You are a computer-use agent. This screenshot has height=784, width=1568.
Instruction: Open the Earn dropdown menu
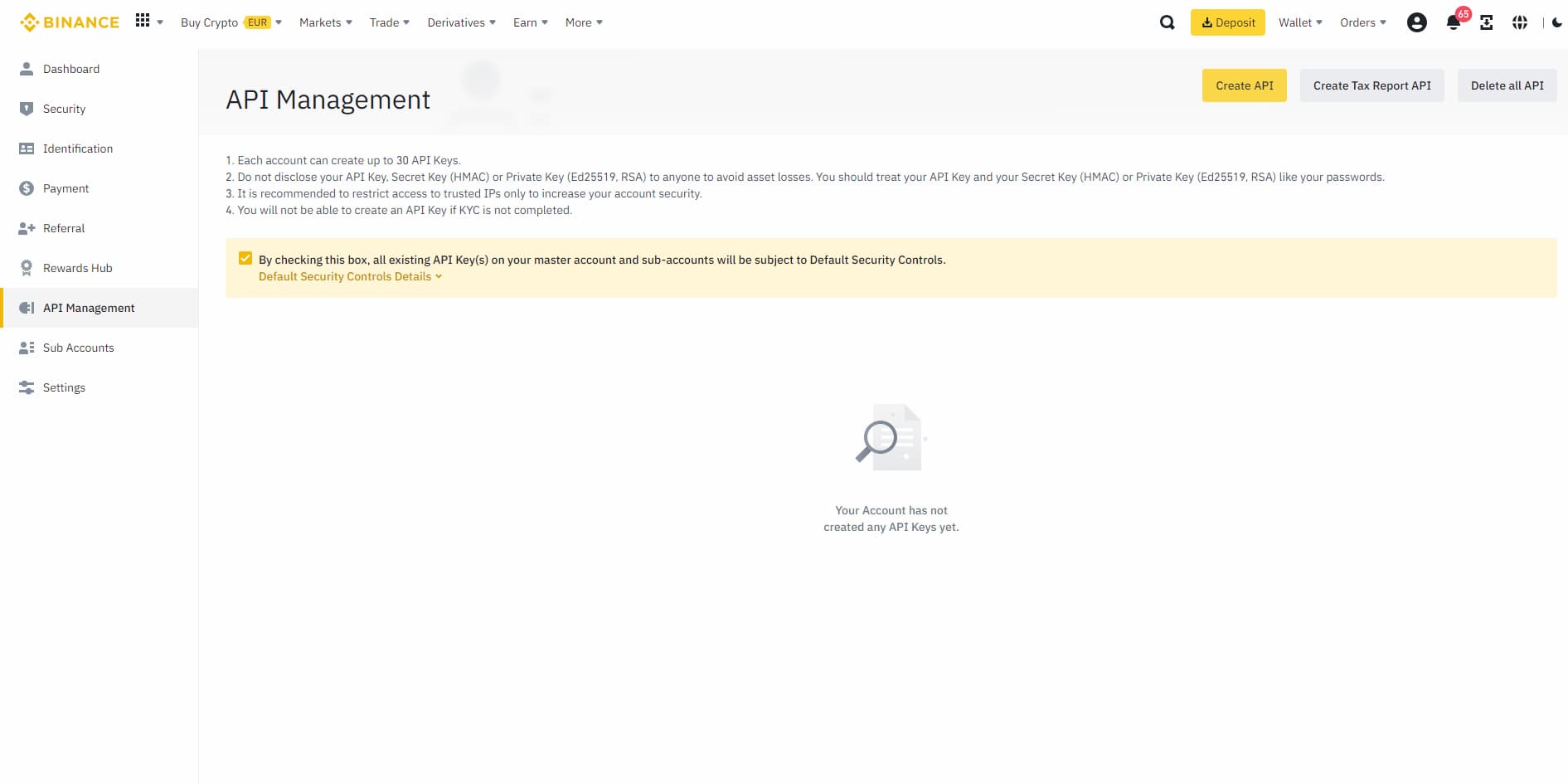531,22
